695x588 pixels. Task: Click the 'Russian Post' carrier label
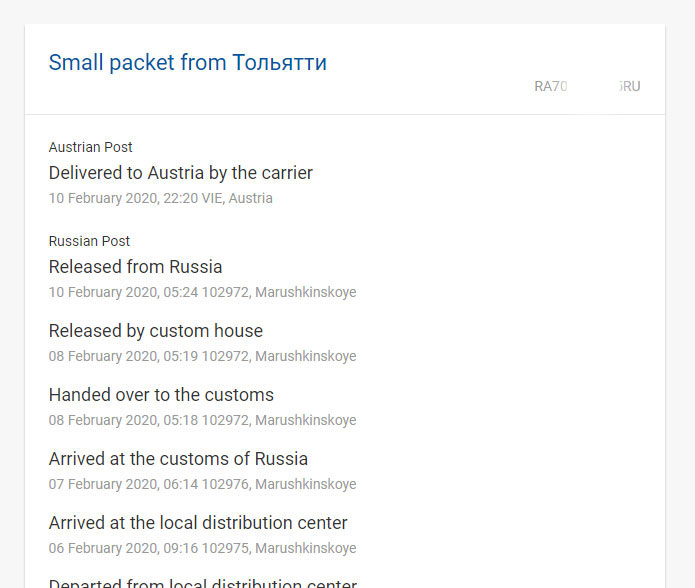pyautogui.click(x=89, y=241)
